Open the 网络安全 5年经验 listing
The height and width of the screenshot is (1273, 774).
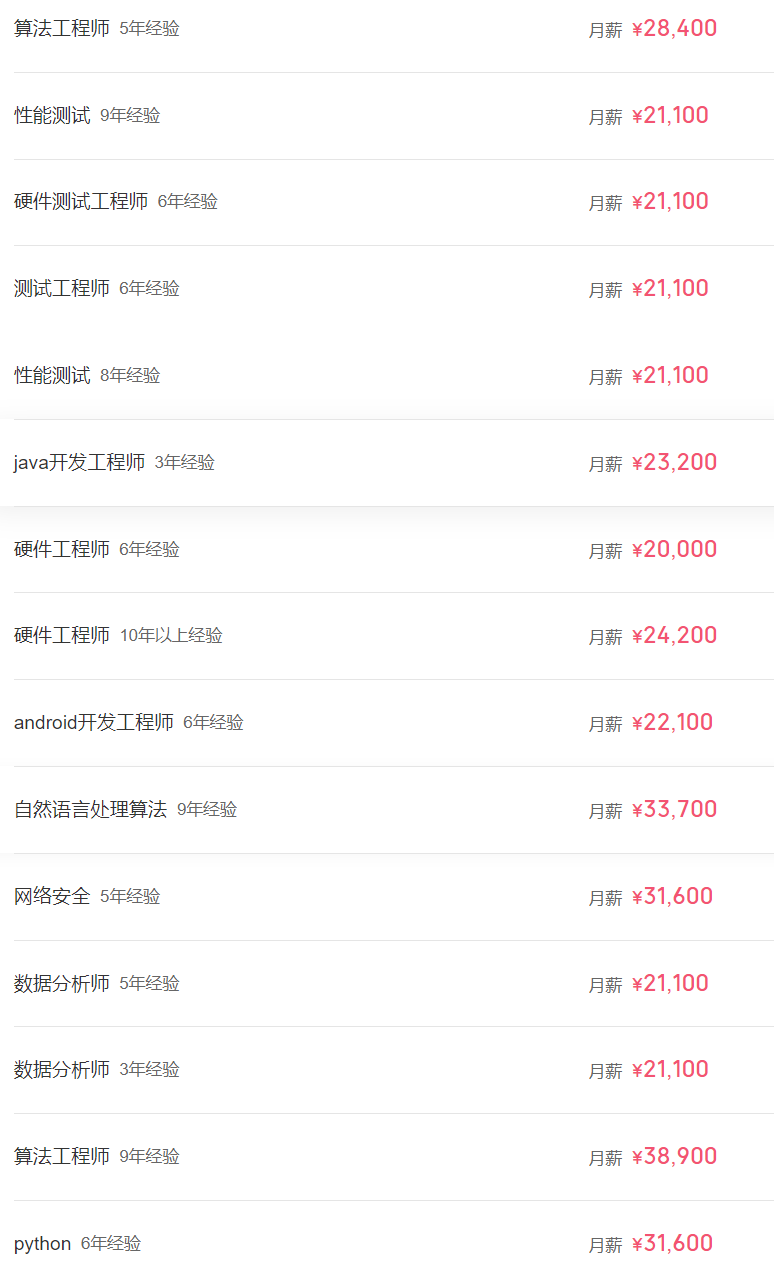[x=52, y=897]
